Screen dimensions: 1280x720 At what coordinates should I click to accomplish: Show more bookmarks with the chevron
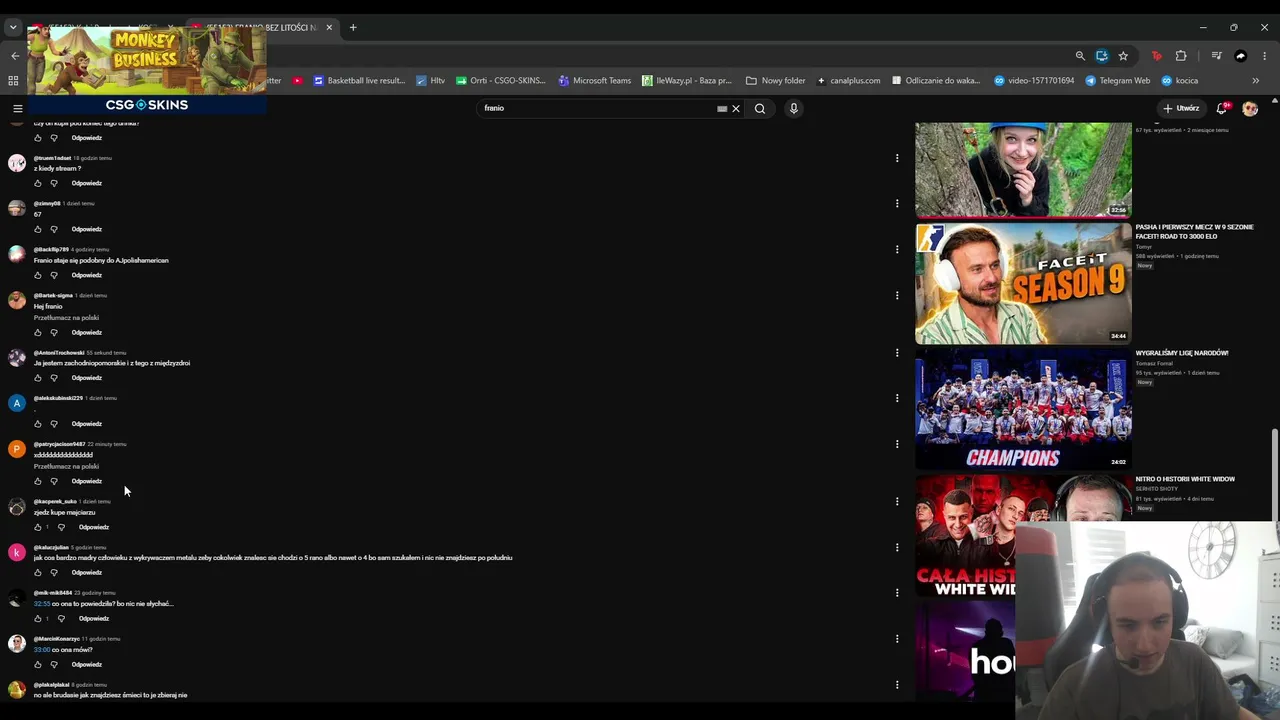(x=1256, y=81)
